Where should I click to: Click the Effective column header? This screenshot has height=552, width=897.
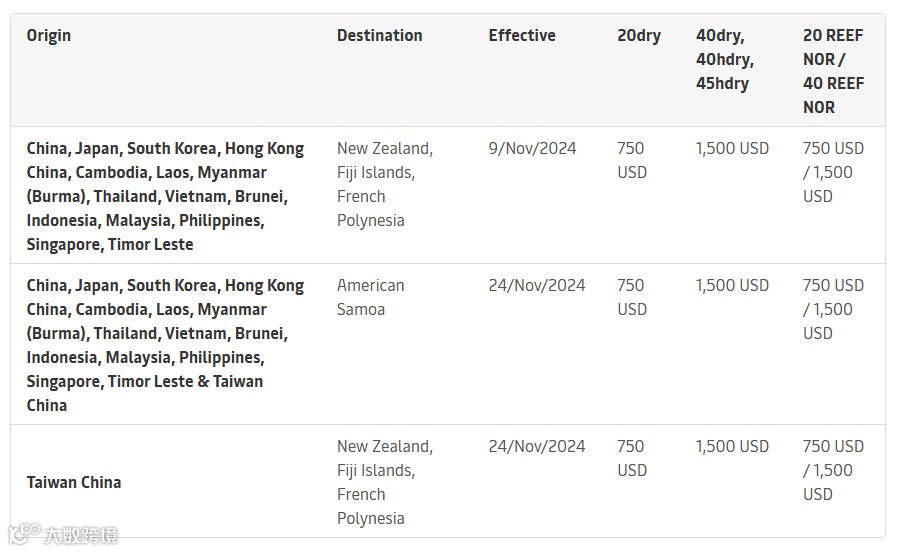(522, 36)
